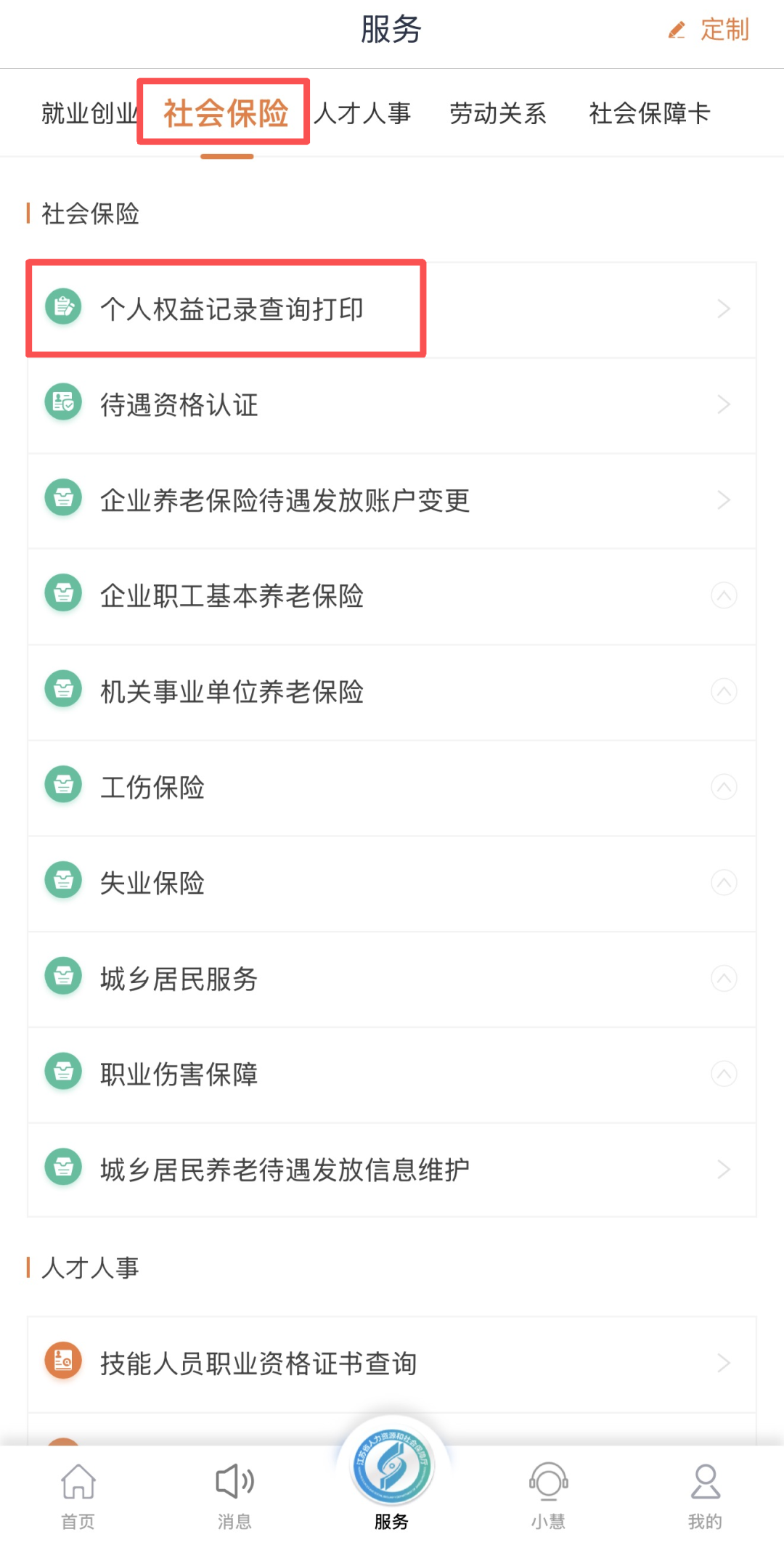Collapse the 机关事业单位养老保险 section

[724, 691]
